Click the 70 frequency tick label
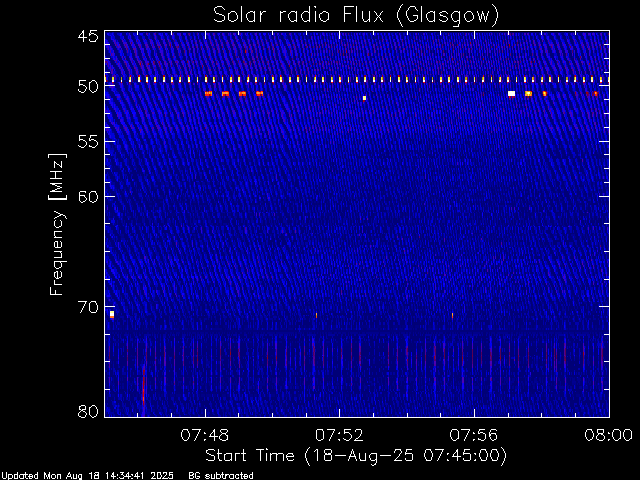Screen dimensions: 640x480 point(88,307)
